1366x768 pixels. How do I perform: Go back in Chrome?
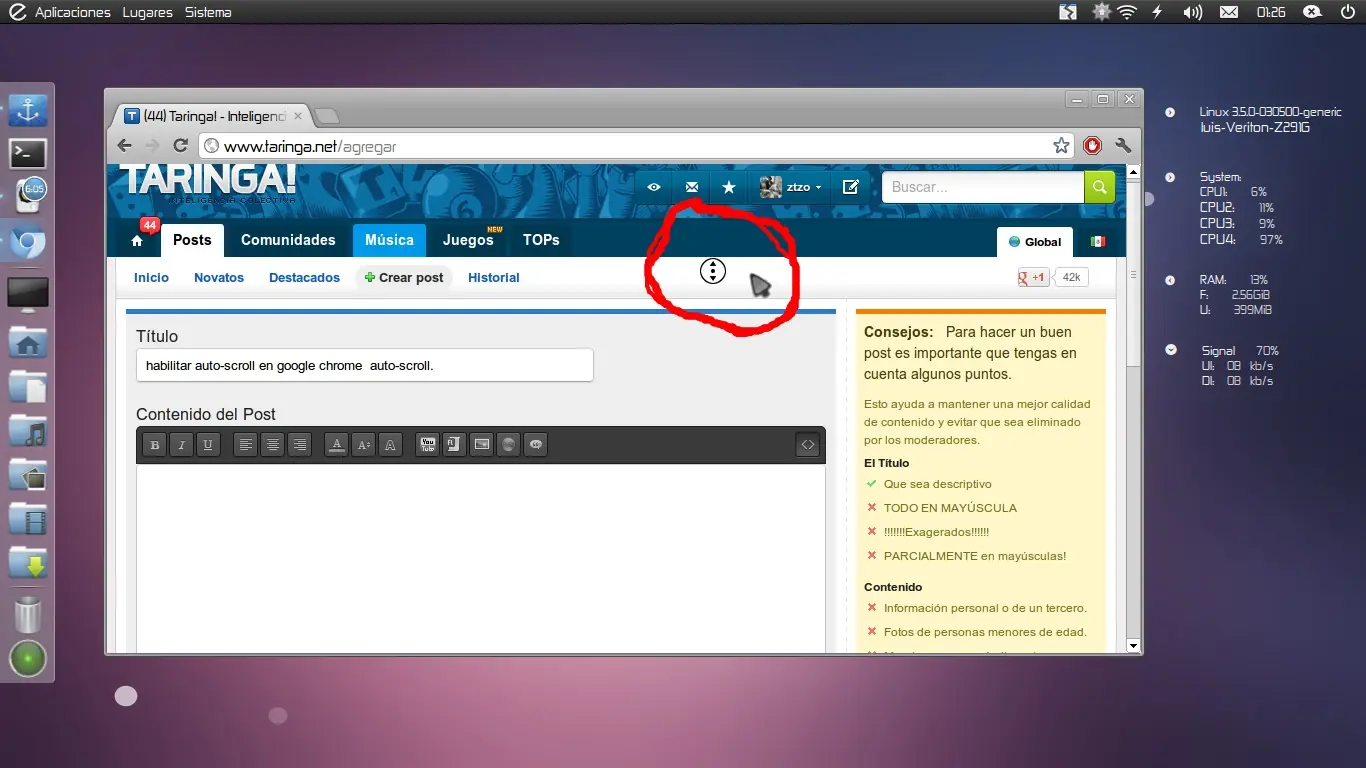click(124, 146)
